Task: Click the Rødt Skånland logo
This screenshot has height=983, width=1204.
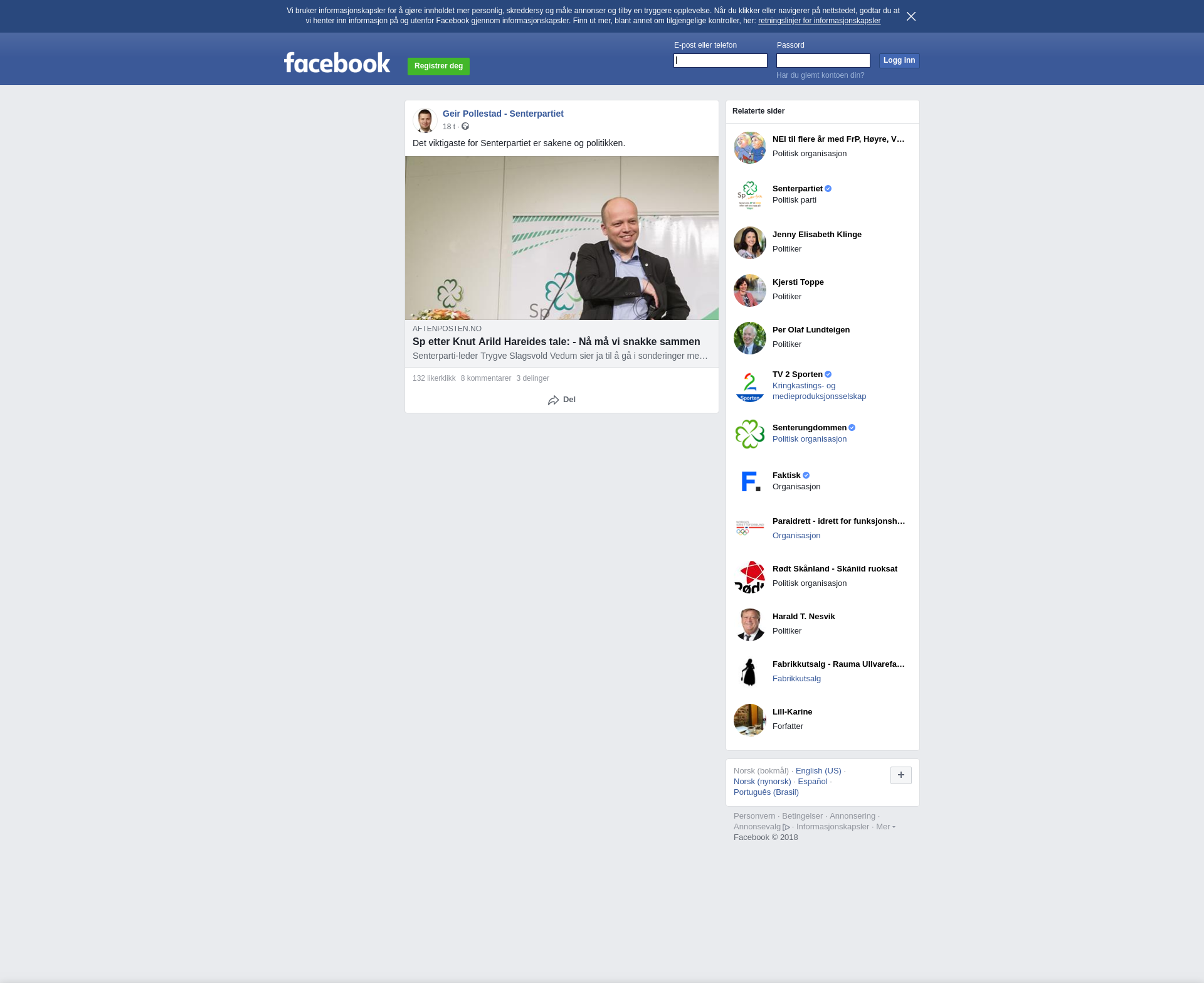Action: [750, 577]
